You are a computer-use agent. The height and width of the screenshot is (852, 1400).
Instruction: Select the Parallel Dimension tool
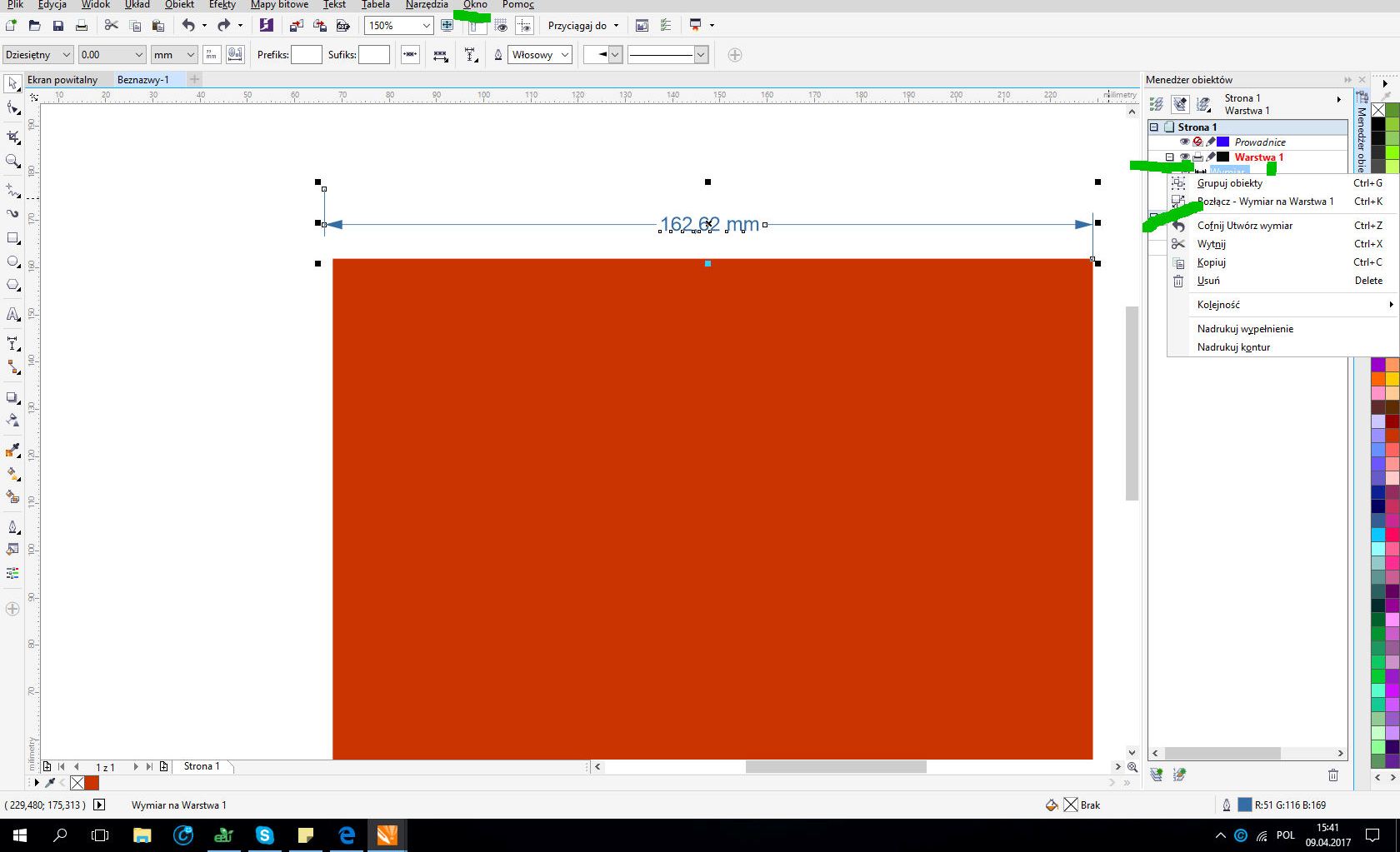[12, 344]
